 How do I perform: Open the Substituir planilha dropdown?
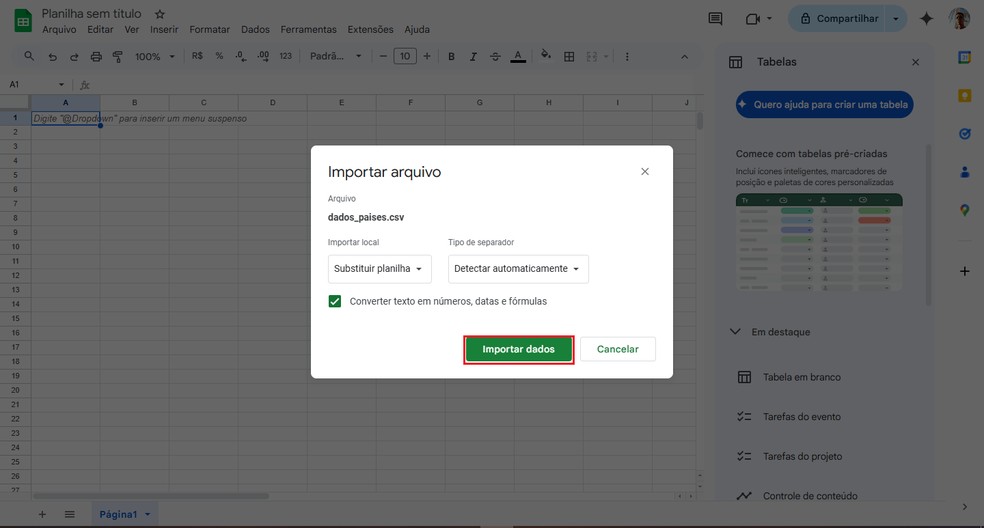pyautogui.click(x=380, y=269)
